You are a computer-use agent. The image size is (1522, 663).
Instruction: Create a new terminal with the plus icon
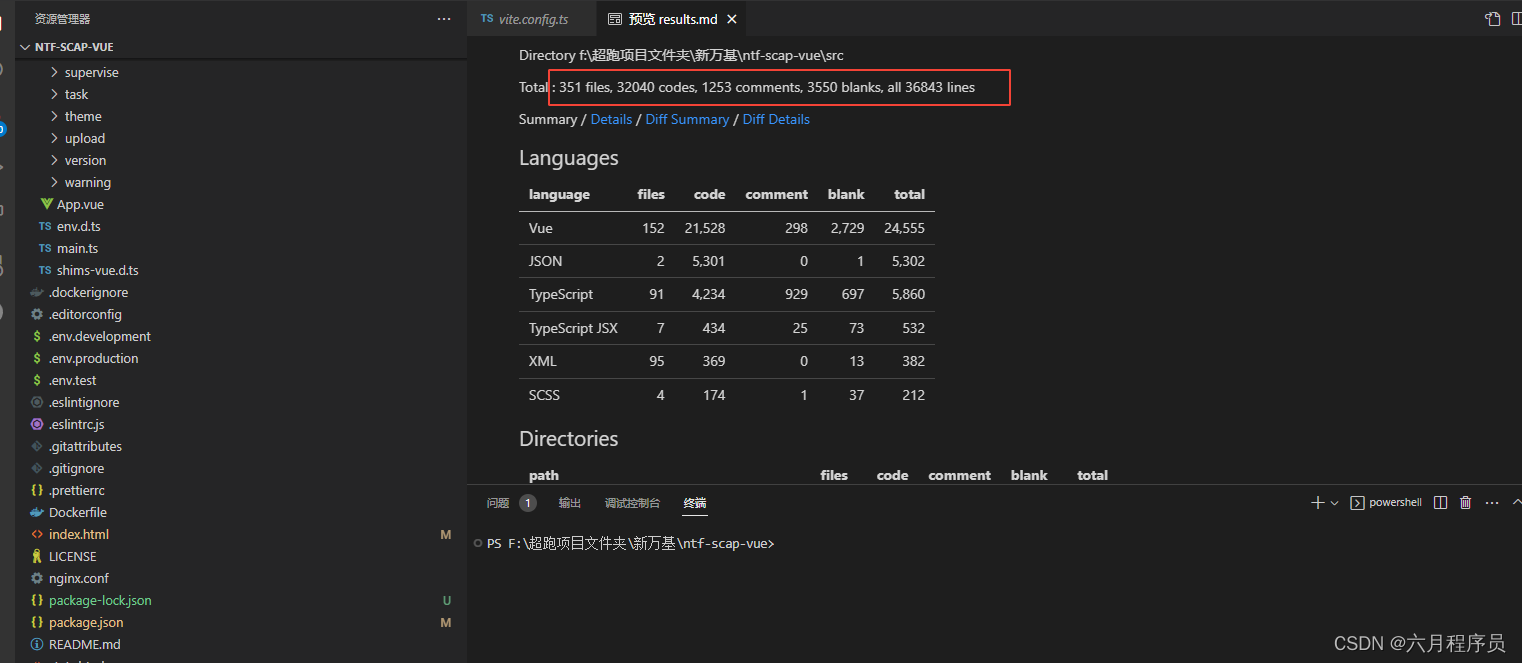(x=1316, y=502)
